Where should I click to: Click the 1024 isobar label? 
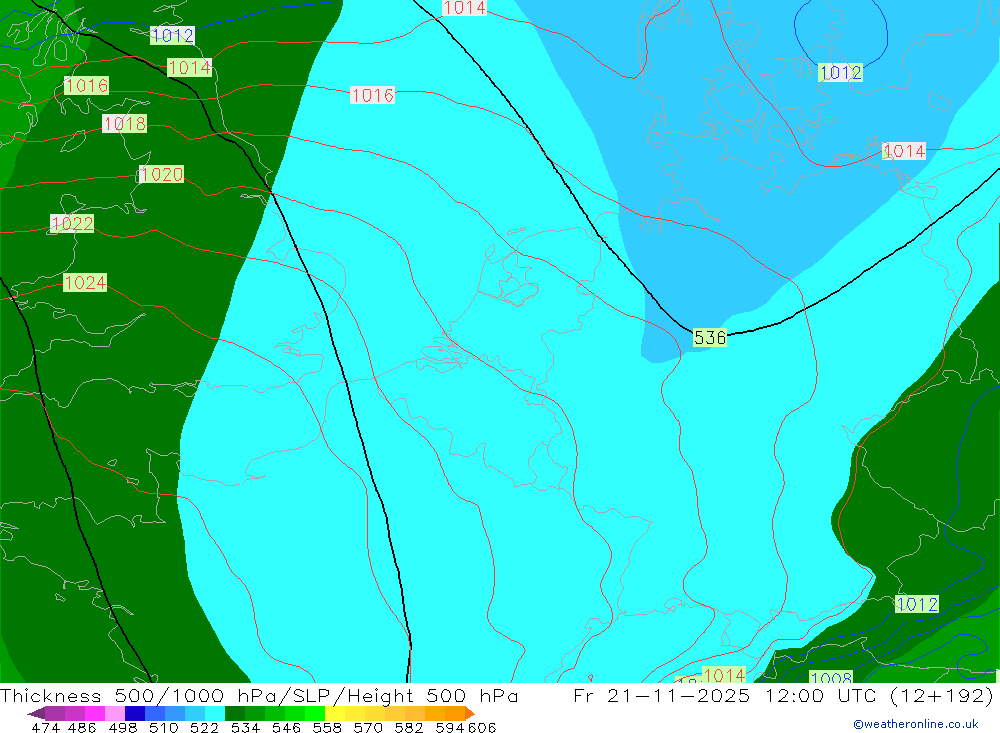[x=85, y=282]
